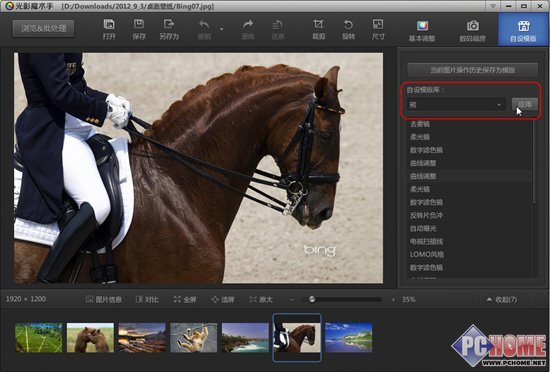Open the title bar main menu arrow
The image size is (550, 372).
click(493, 6)
